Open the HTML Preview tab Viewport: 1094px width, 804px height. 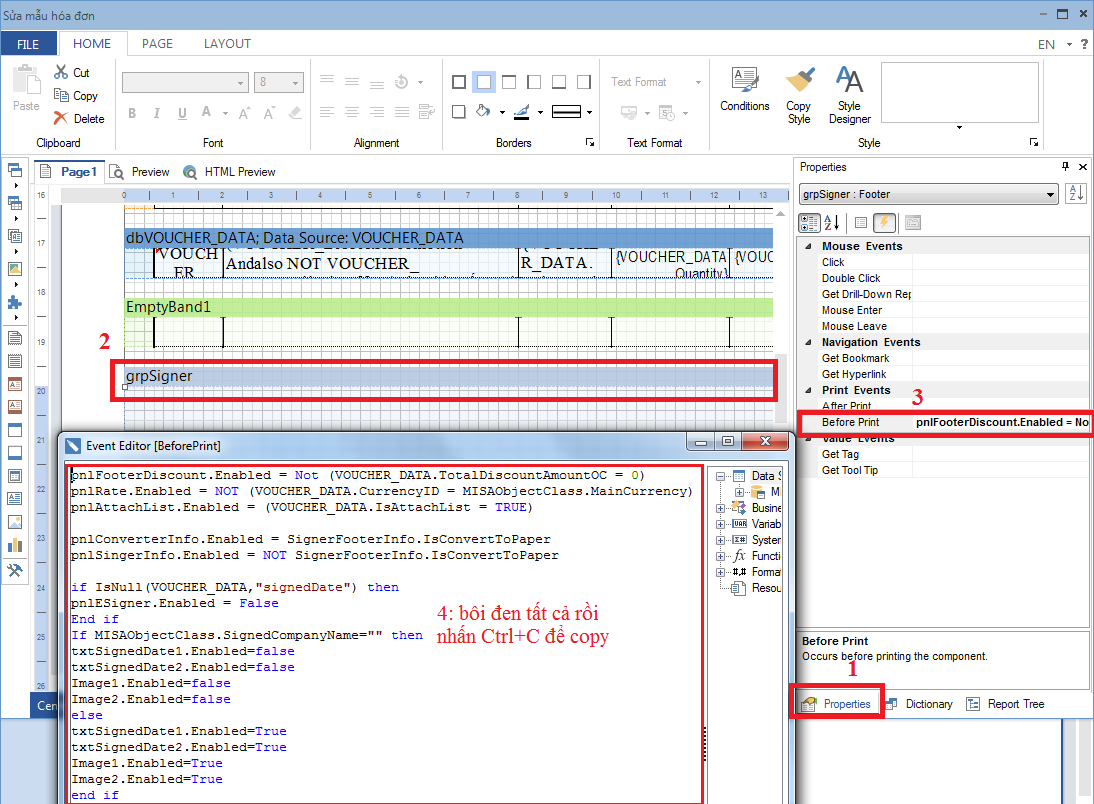(229, 172)
